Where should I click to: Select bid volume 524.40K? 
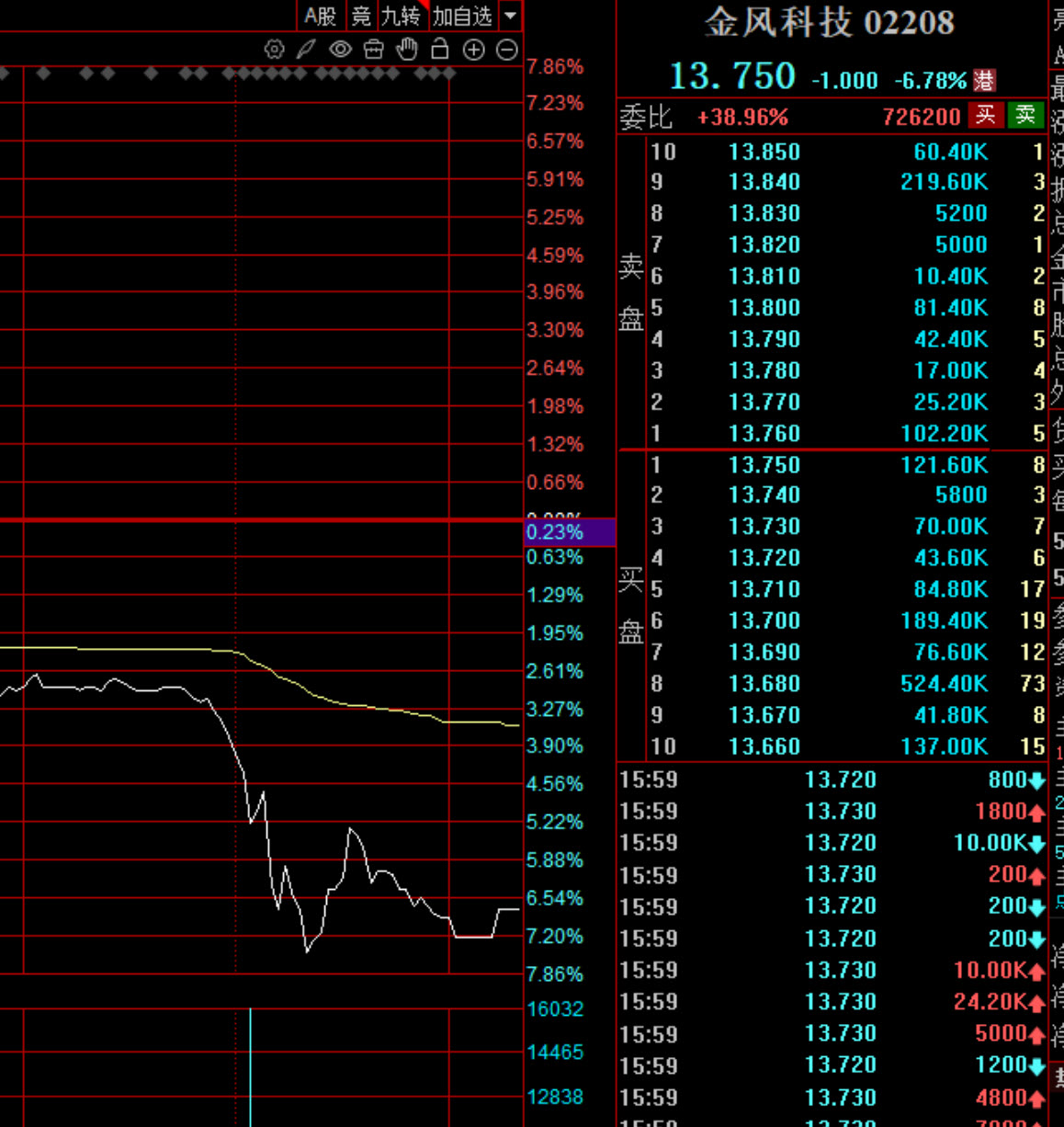[x=944, y=684]
